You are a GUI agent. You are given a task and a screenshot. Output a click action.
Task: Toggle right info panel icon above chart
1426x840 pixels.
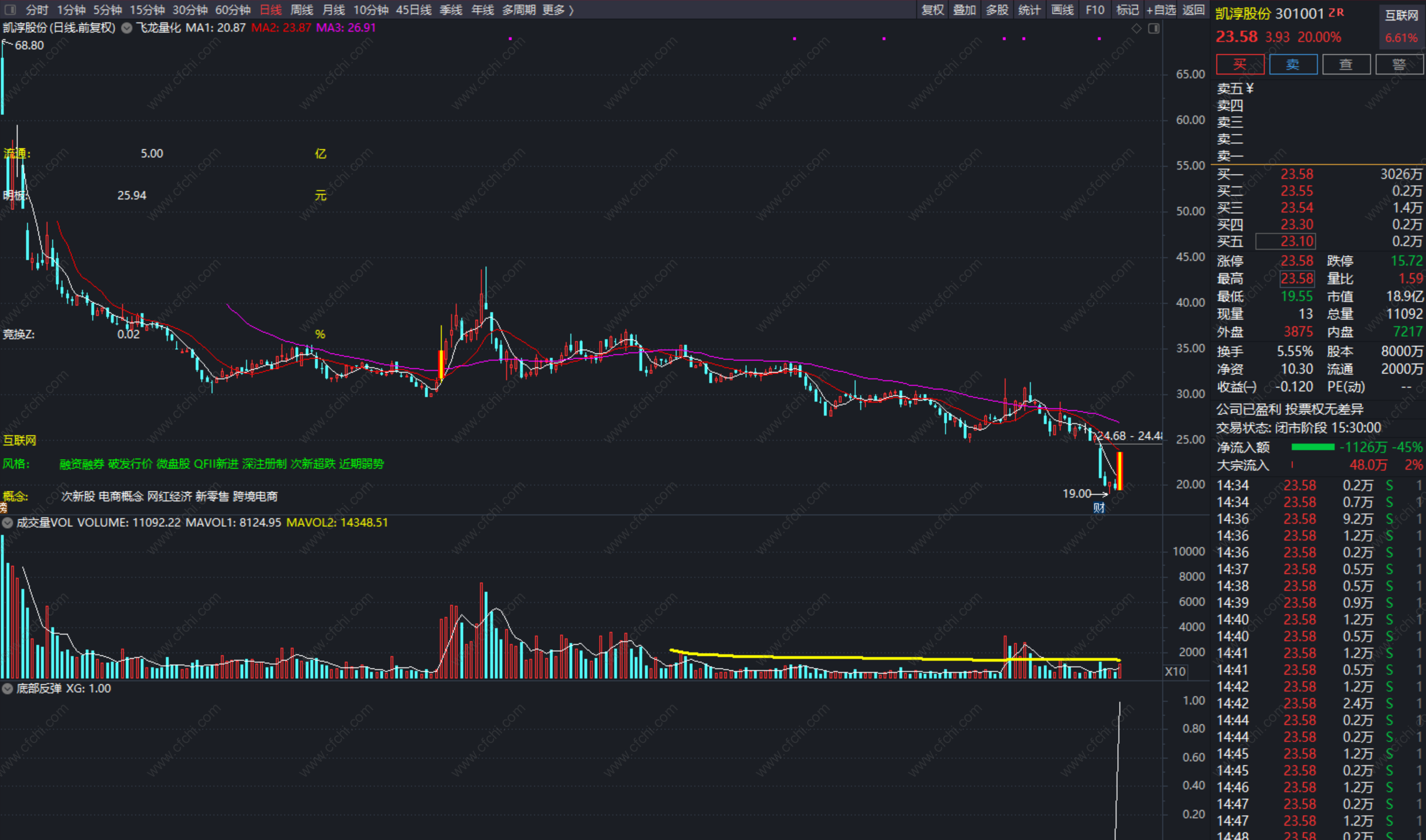click(x=1154, y=29)
